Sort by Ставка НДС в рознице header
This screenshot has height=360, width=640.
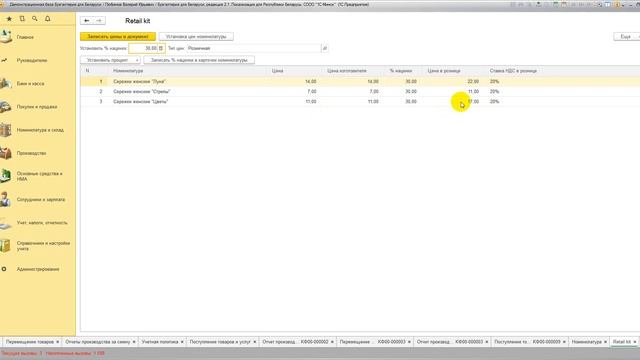tap(513, 71)
